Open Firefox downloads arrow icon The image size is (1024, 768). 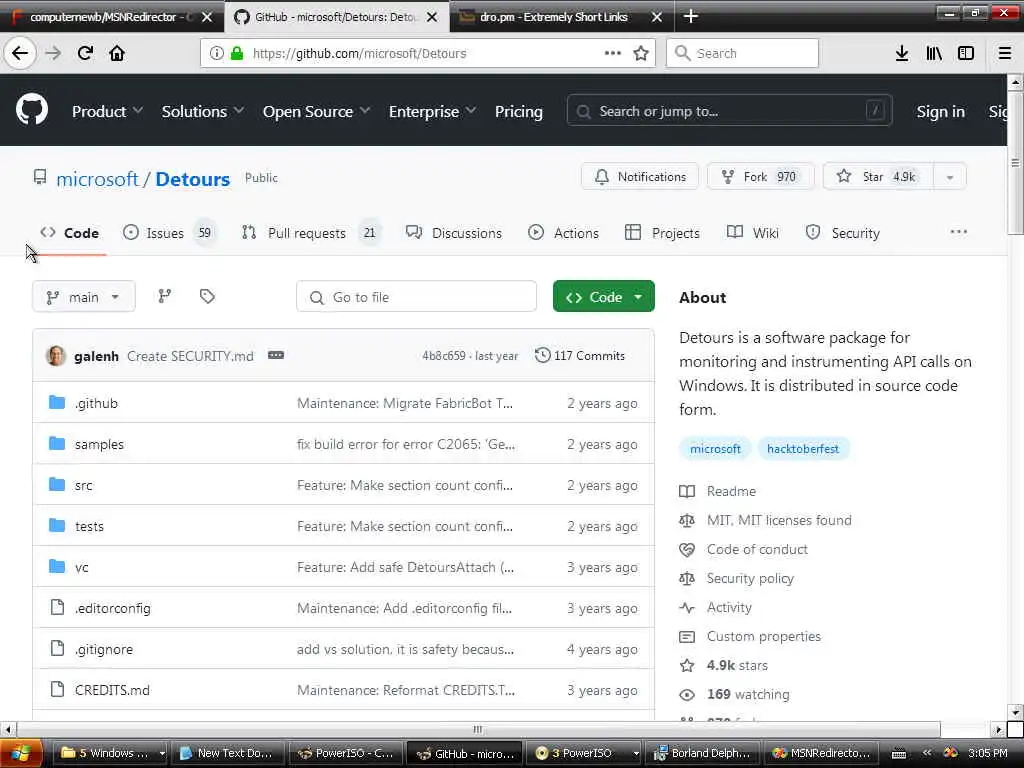click(x=902, y=53)
